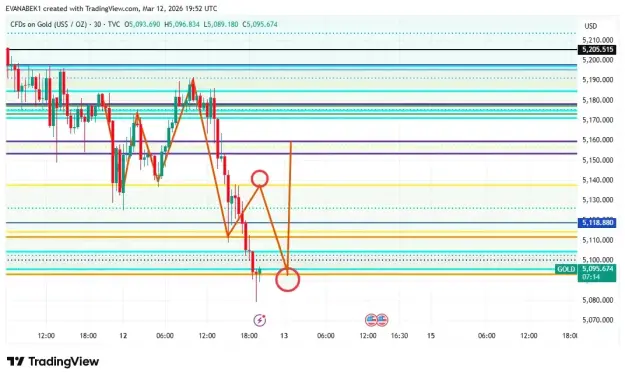
Task: Click the 5,190.000 price axis label
Action: click(597, 80)
